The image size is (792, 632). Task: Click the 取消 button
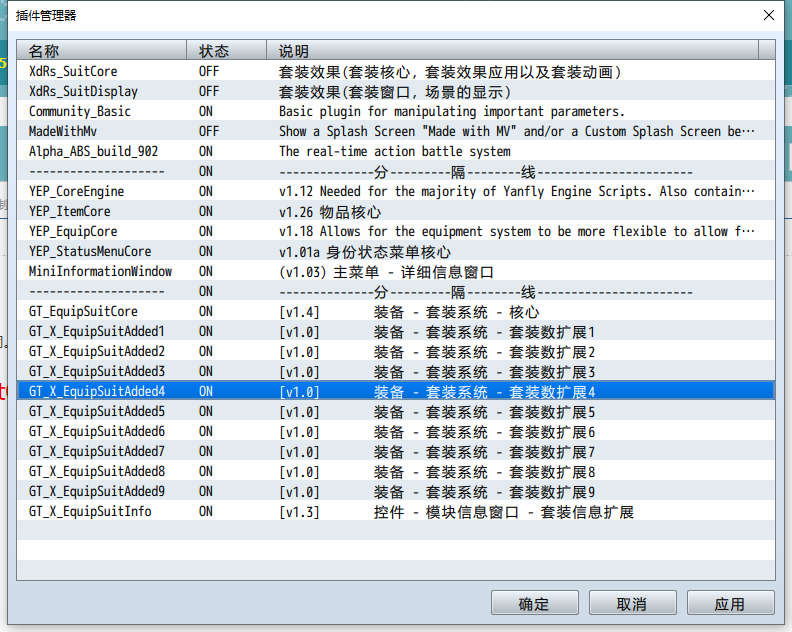(632, 603)
